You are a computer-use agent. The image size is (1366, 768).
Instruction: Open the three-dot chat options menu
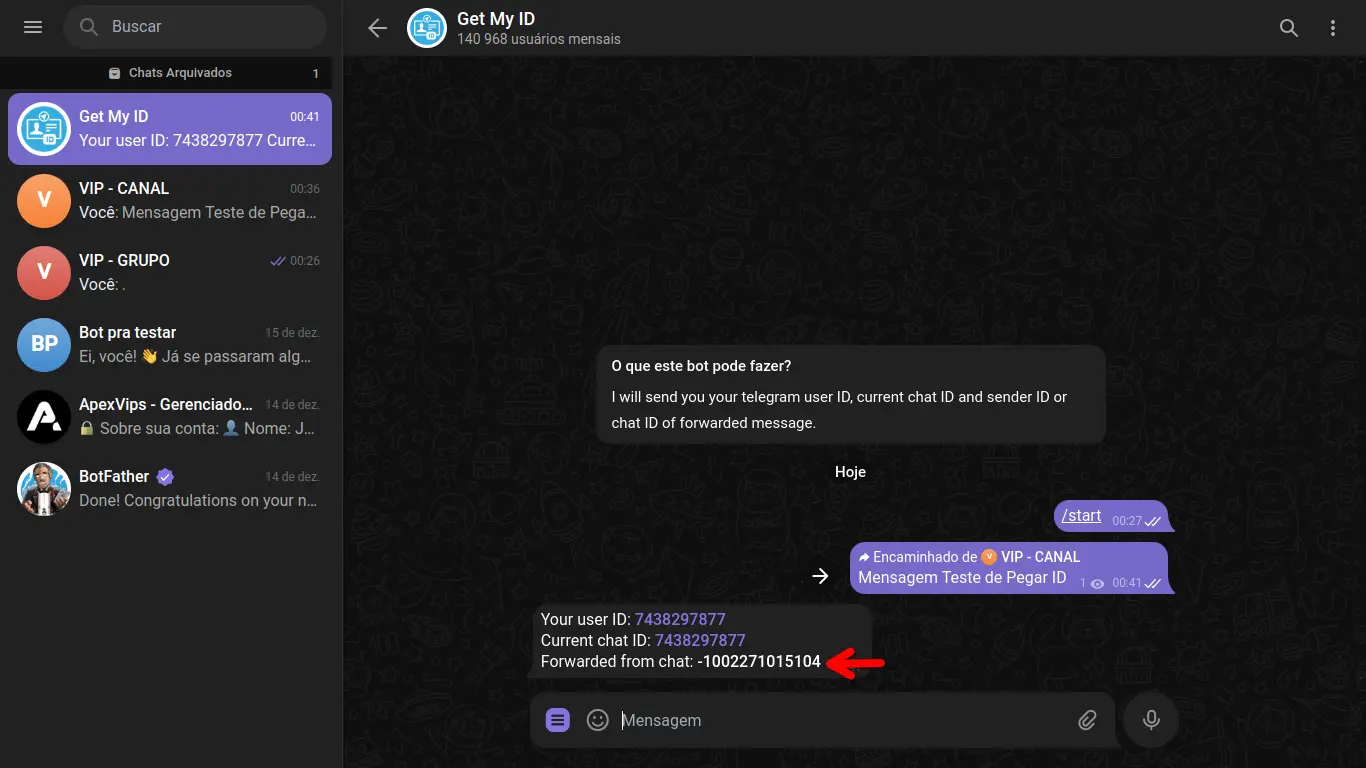pyautogui.click(x=1333, y=28)
